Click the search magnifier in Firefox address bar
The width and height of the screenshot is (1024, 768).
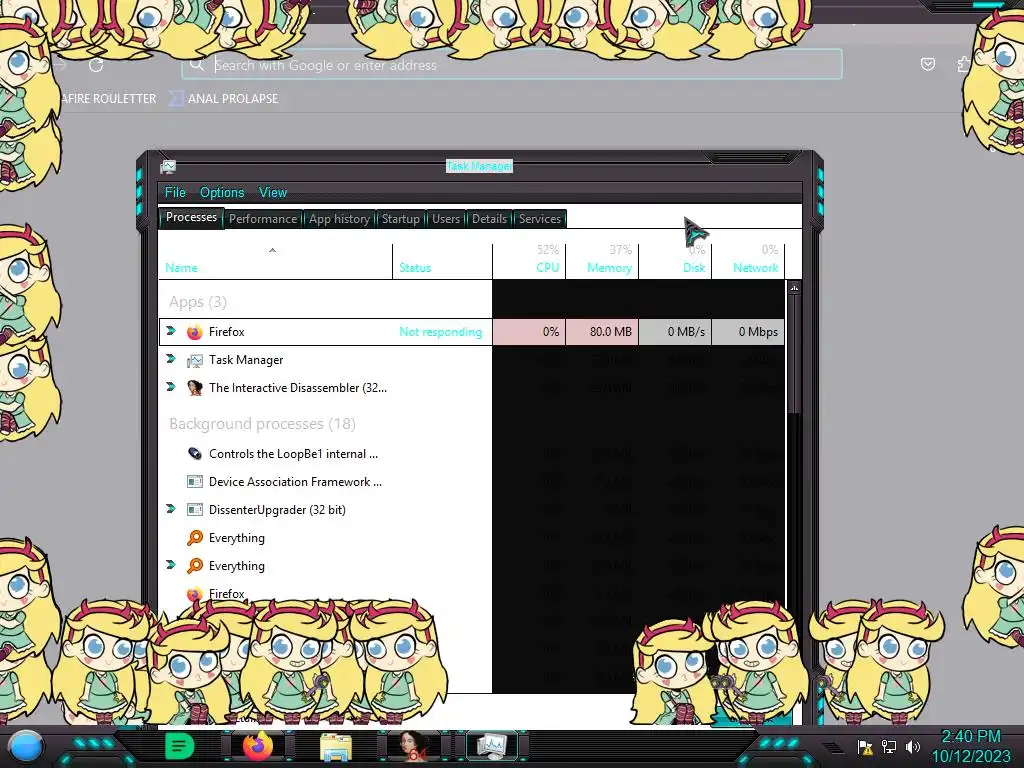[196, 65]
